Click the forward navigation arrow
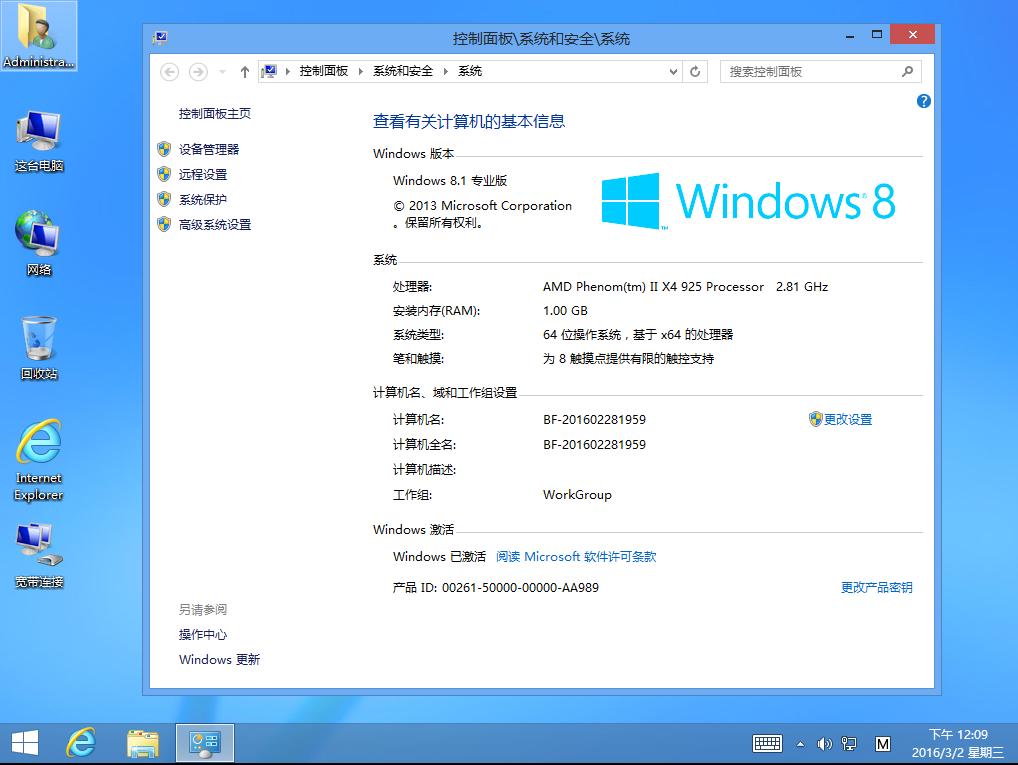1018x765 pixels. coord(198,71)
